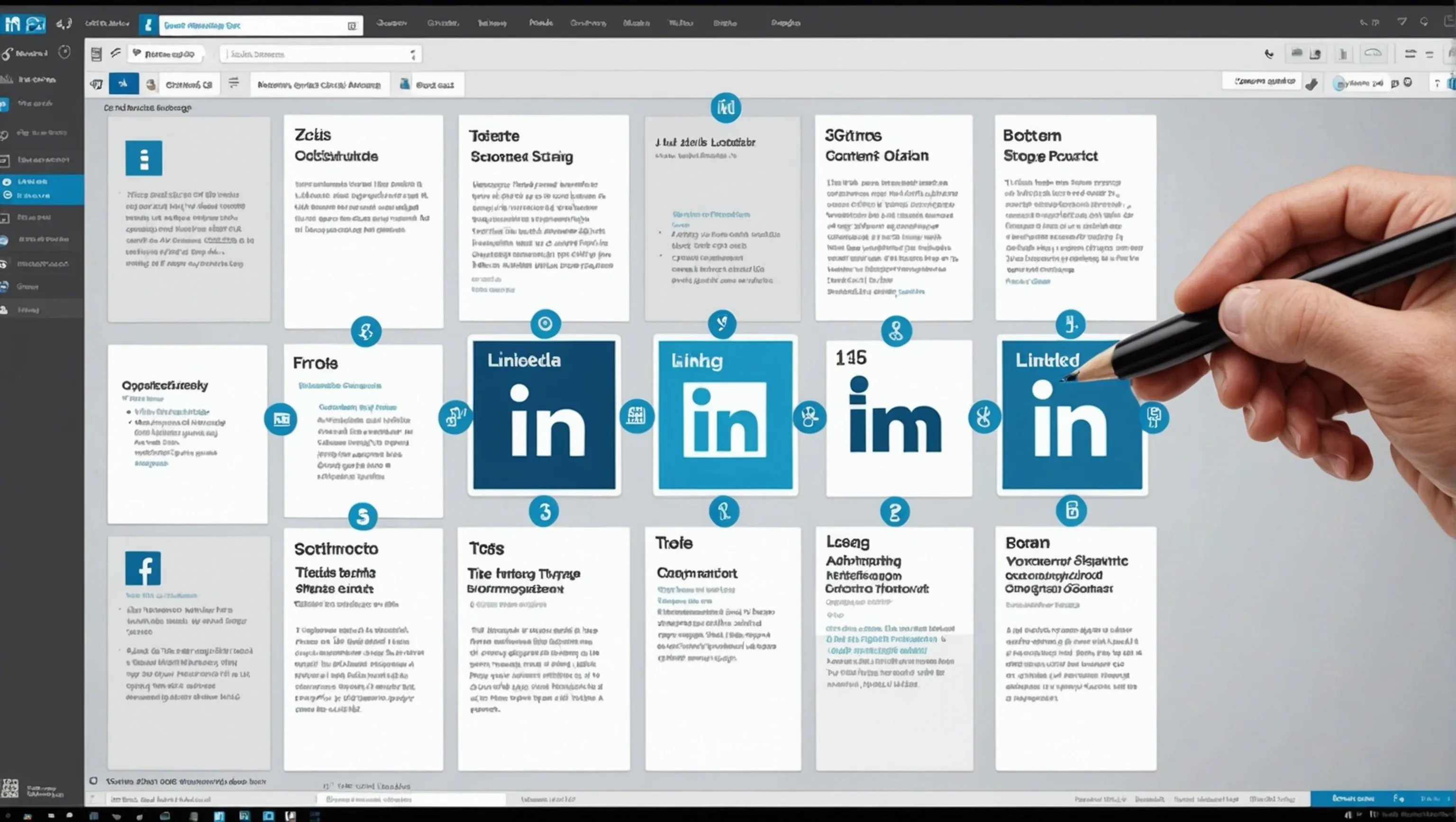Click the bar chart icon in the right toolbar
Screen dimensions: 1456x822
coord(1343,54)
